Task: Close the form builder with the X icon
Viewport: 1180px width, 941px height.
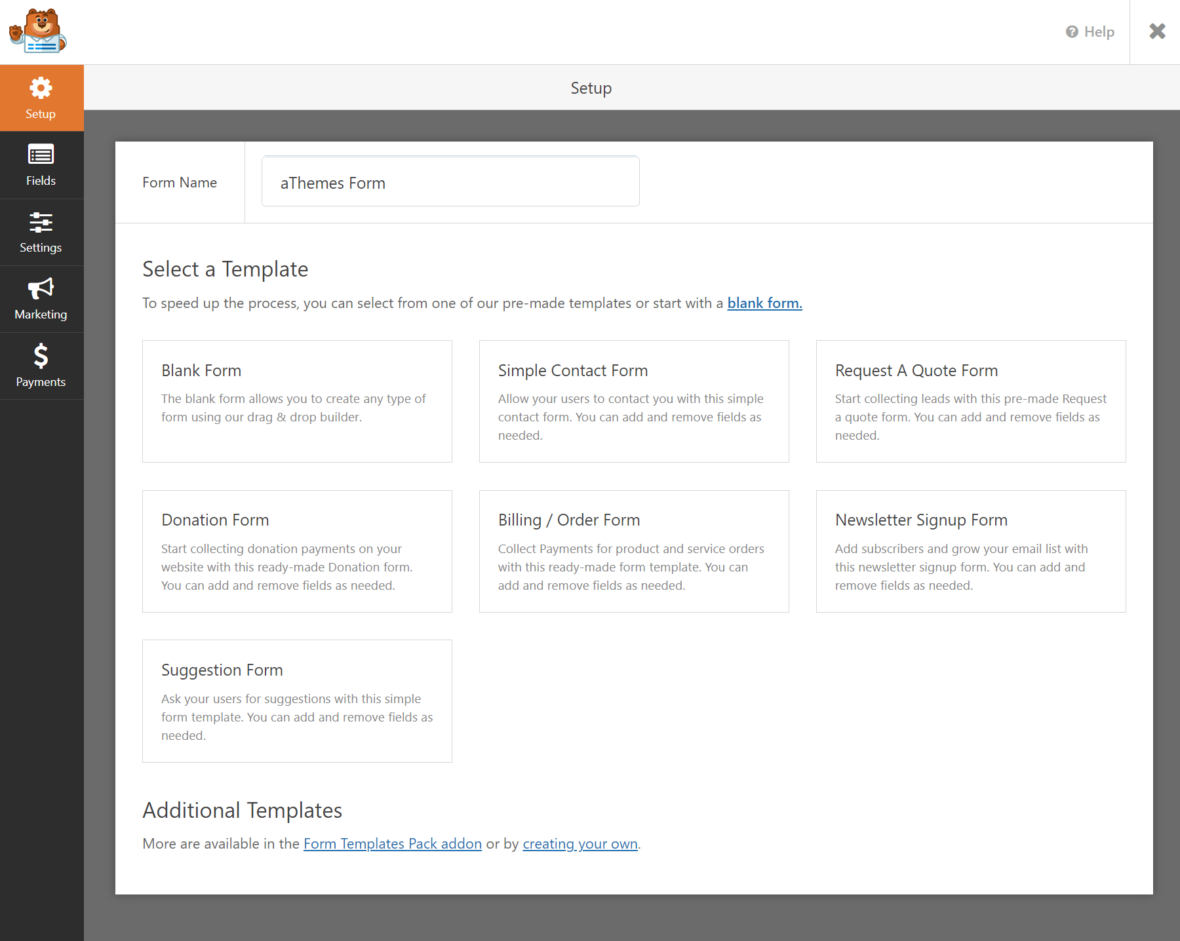Action: 1156,31
